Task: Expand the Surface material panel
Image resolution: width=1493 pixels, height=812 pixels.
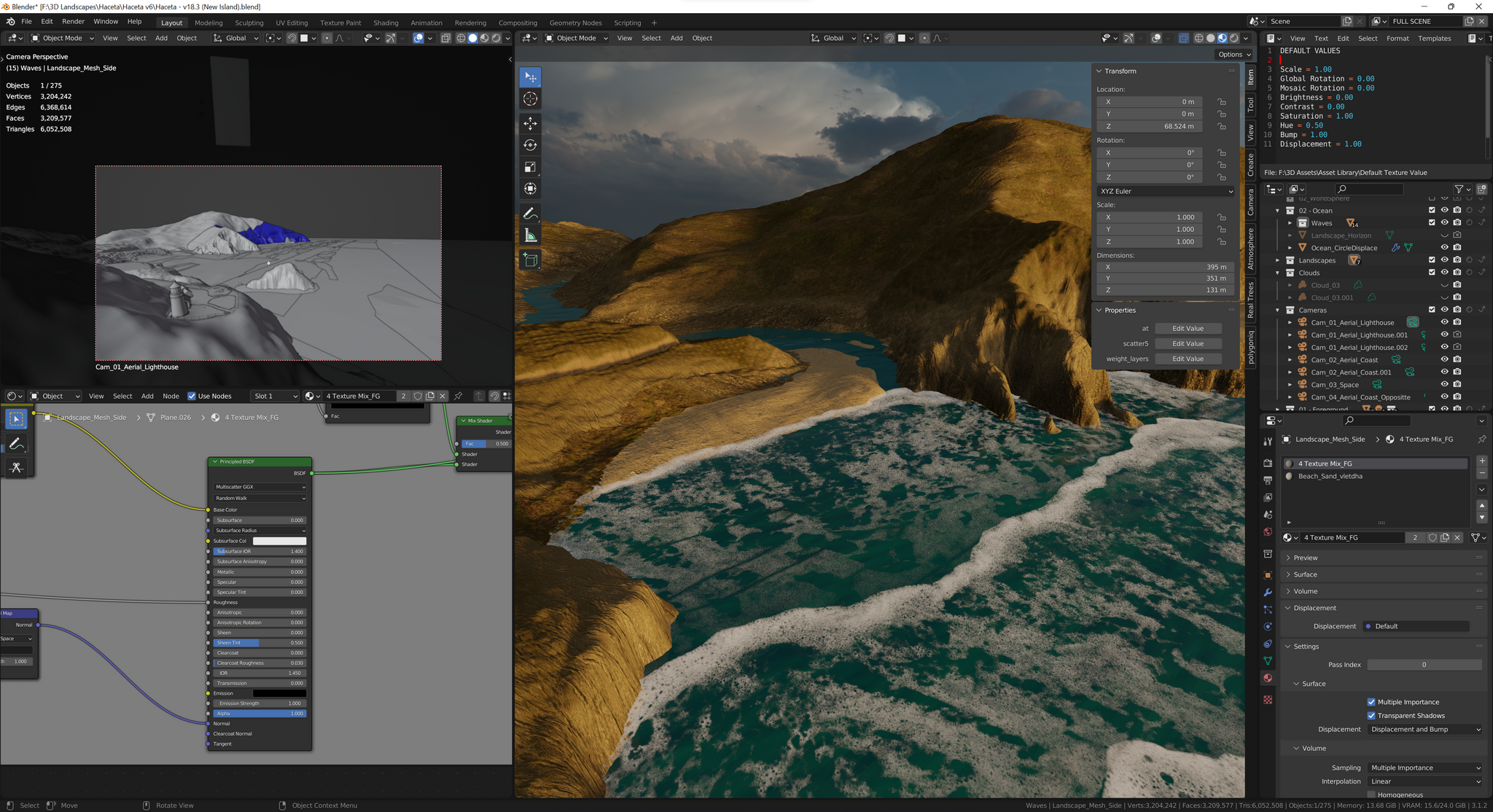Action: coord(1305,574)
